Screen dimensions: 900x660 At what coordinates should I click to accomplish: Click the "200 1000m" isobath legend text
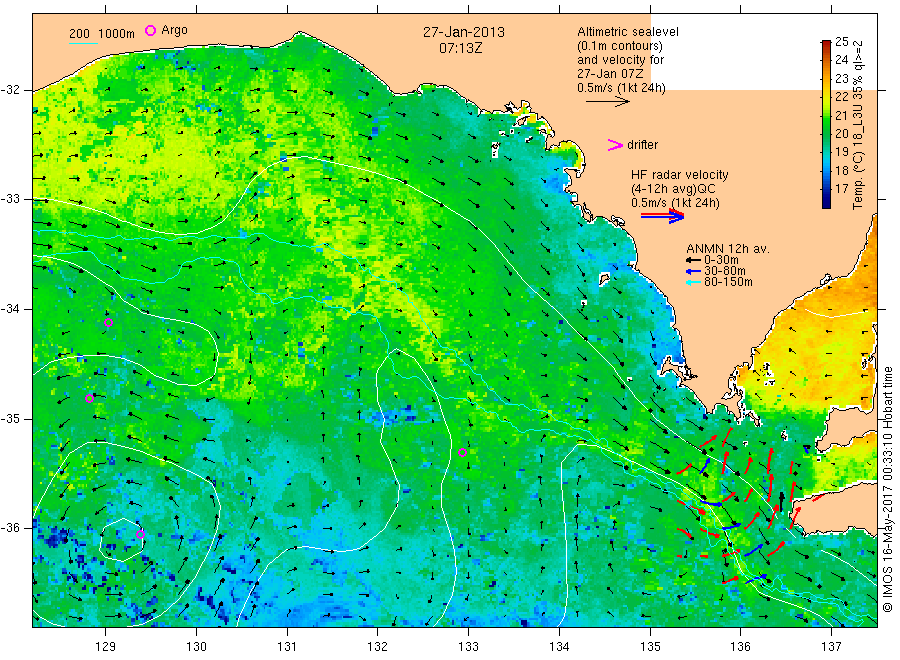point(102,34)
